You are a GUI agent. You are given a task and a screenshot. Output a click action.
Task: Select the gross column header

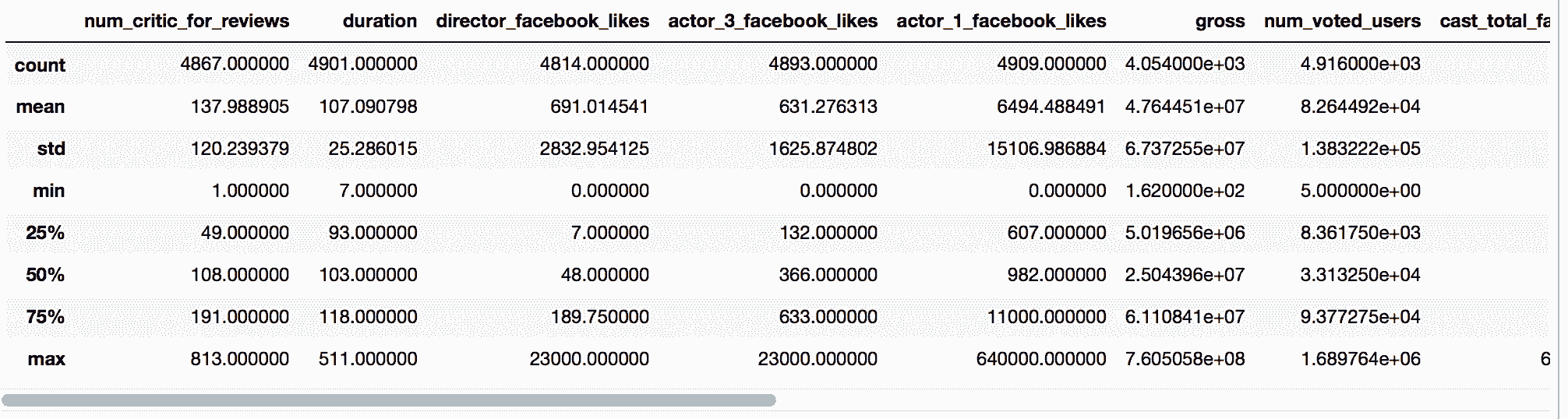(x=1220, y=22)
